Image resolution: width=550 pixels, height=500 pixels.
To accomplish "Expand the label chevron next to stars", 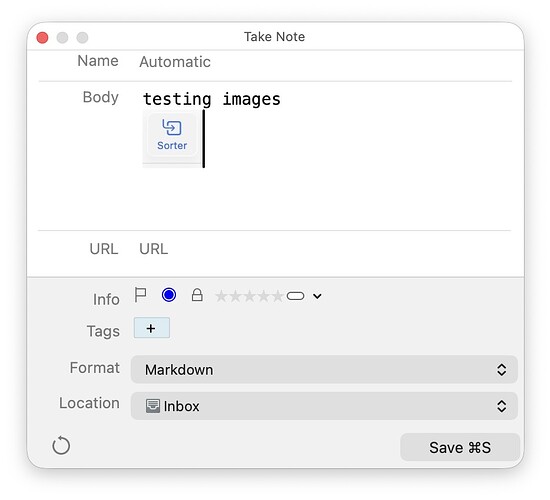I will pos(317,296).
